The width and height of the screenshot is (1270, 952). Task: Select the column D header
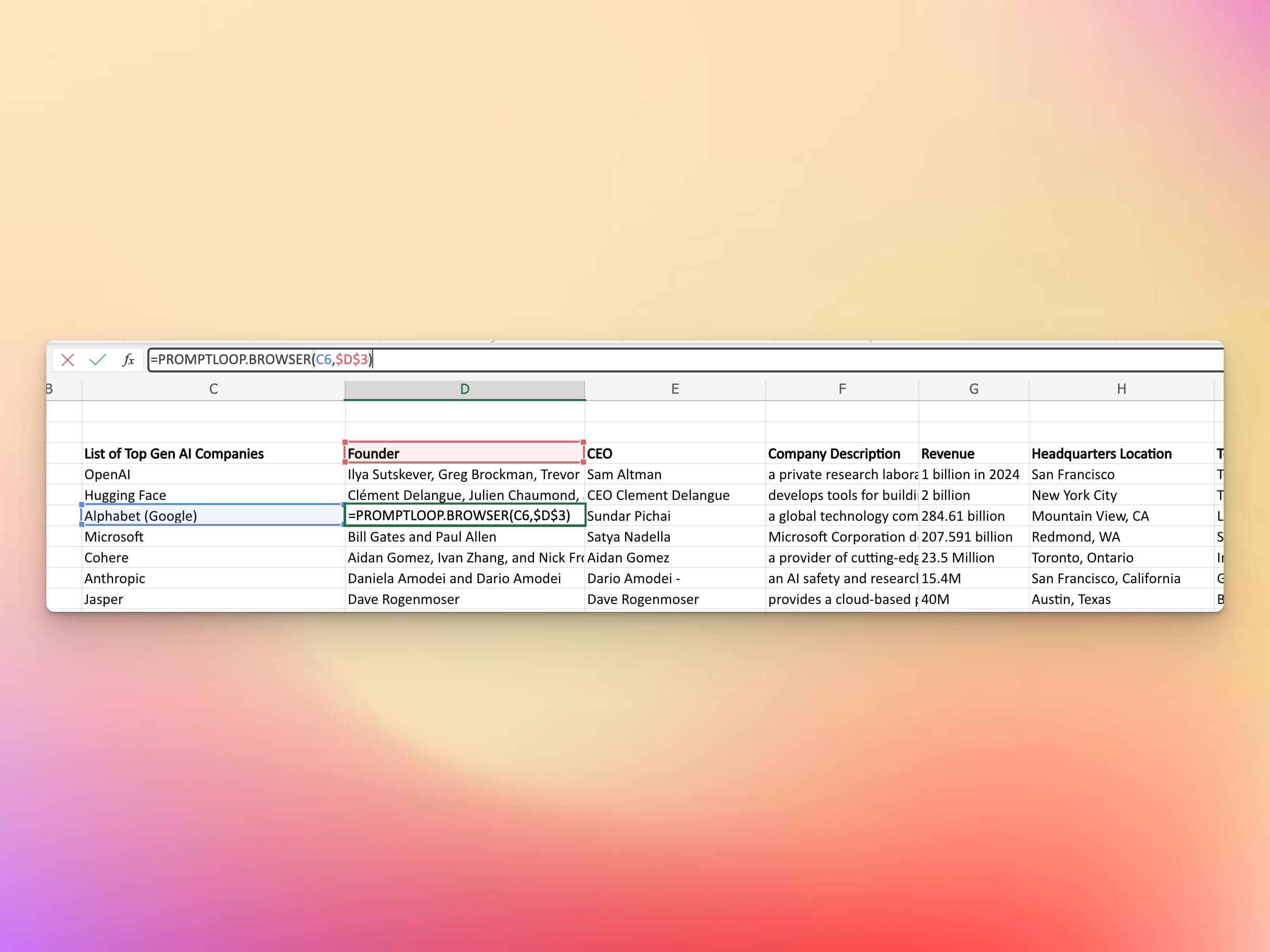464,389
